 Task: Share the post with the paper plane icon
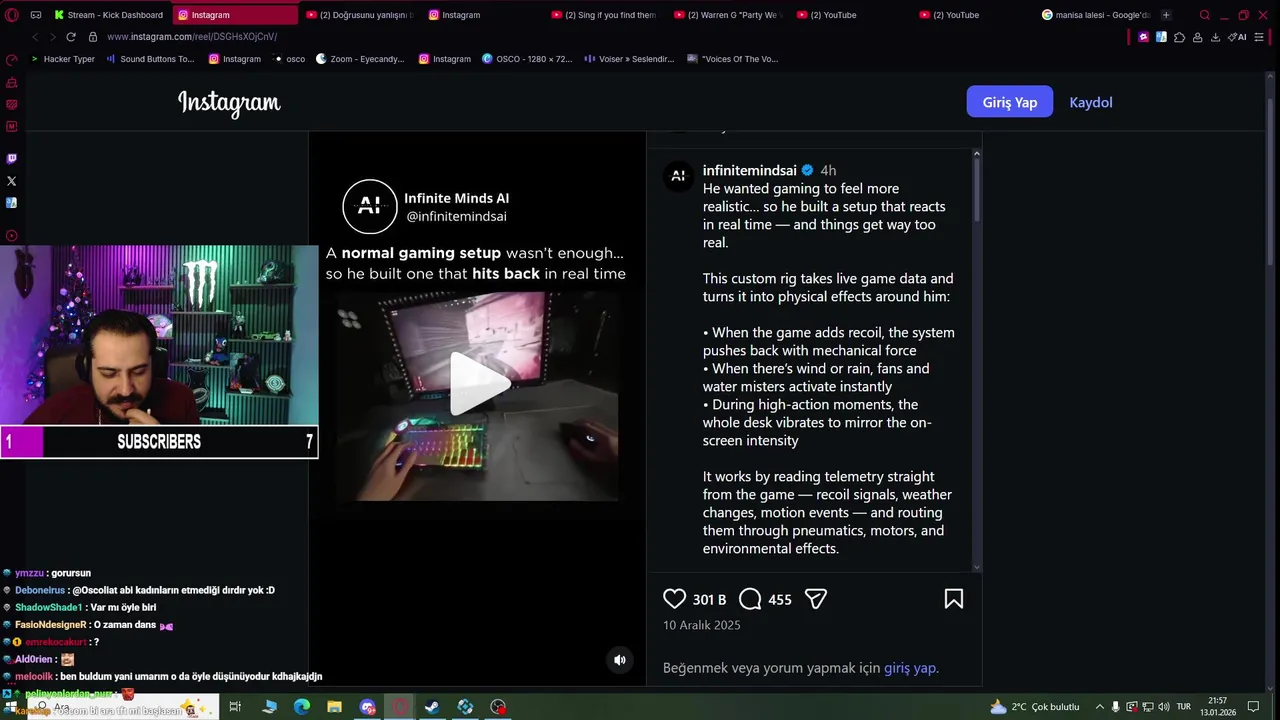click(x=816, y=599)
